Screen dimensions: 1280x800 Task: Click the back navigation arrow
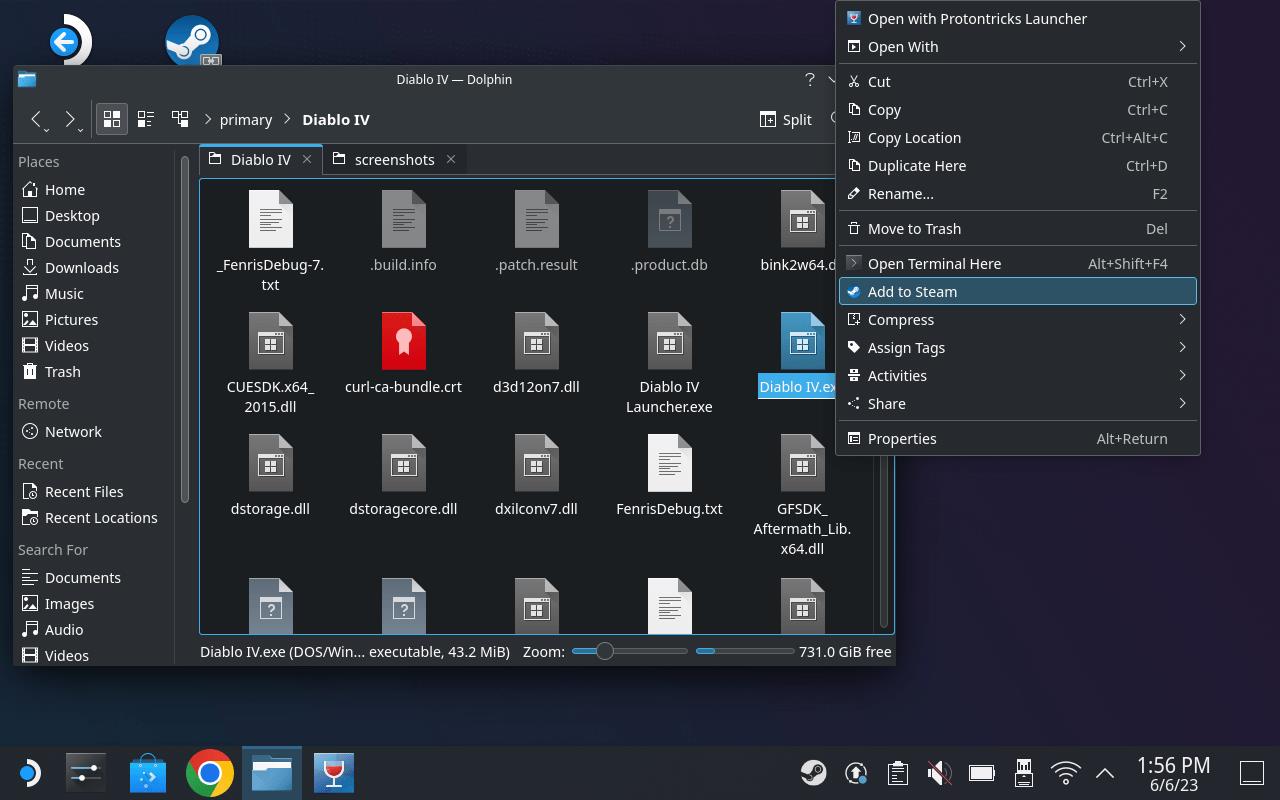click(x=37, y=119)
